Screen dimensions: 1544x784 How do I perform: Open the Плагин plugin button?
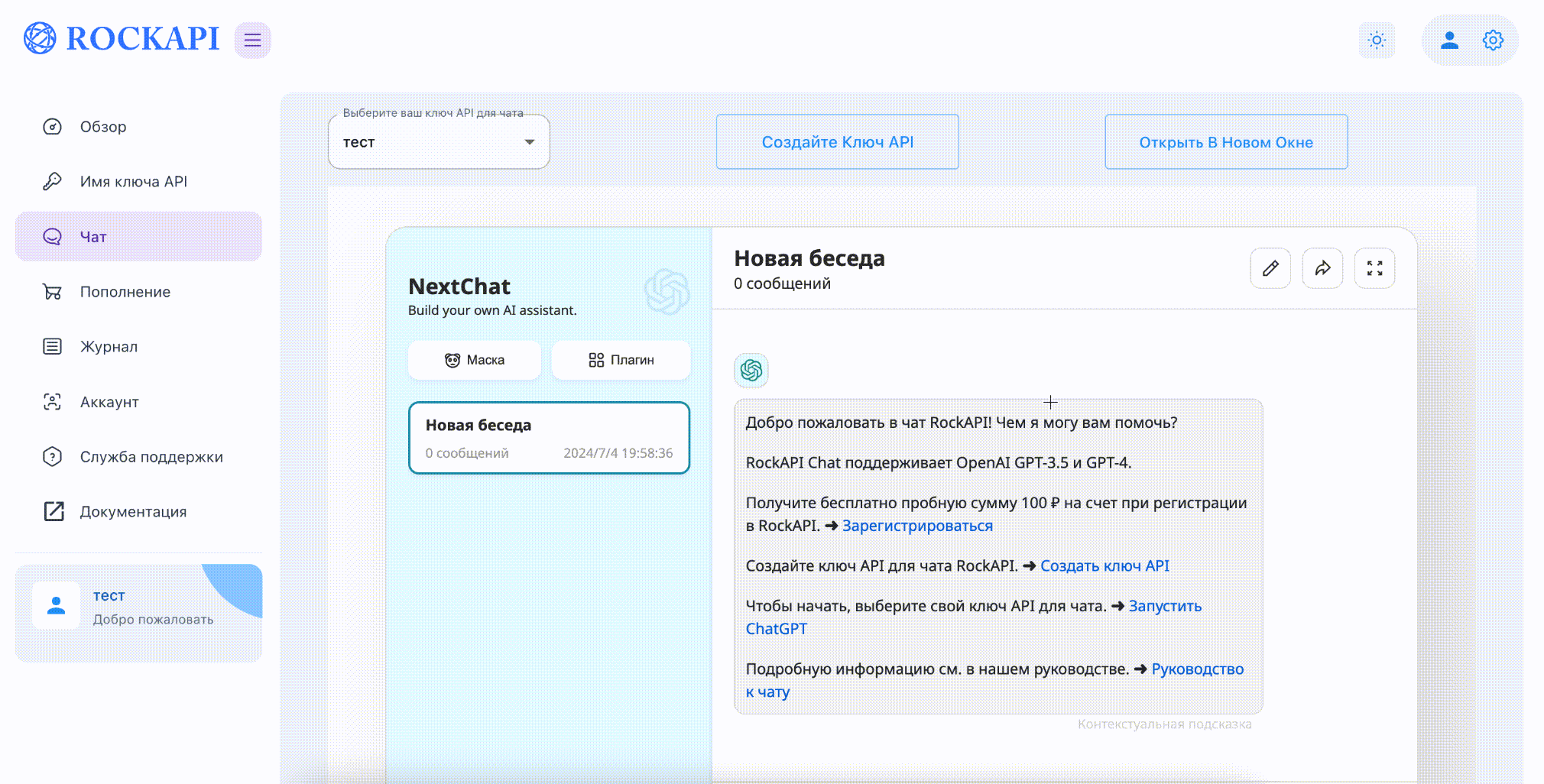621,360
